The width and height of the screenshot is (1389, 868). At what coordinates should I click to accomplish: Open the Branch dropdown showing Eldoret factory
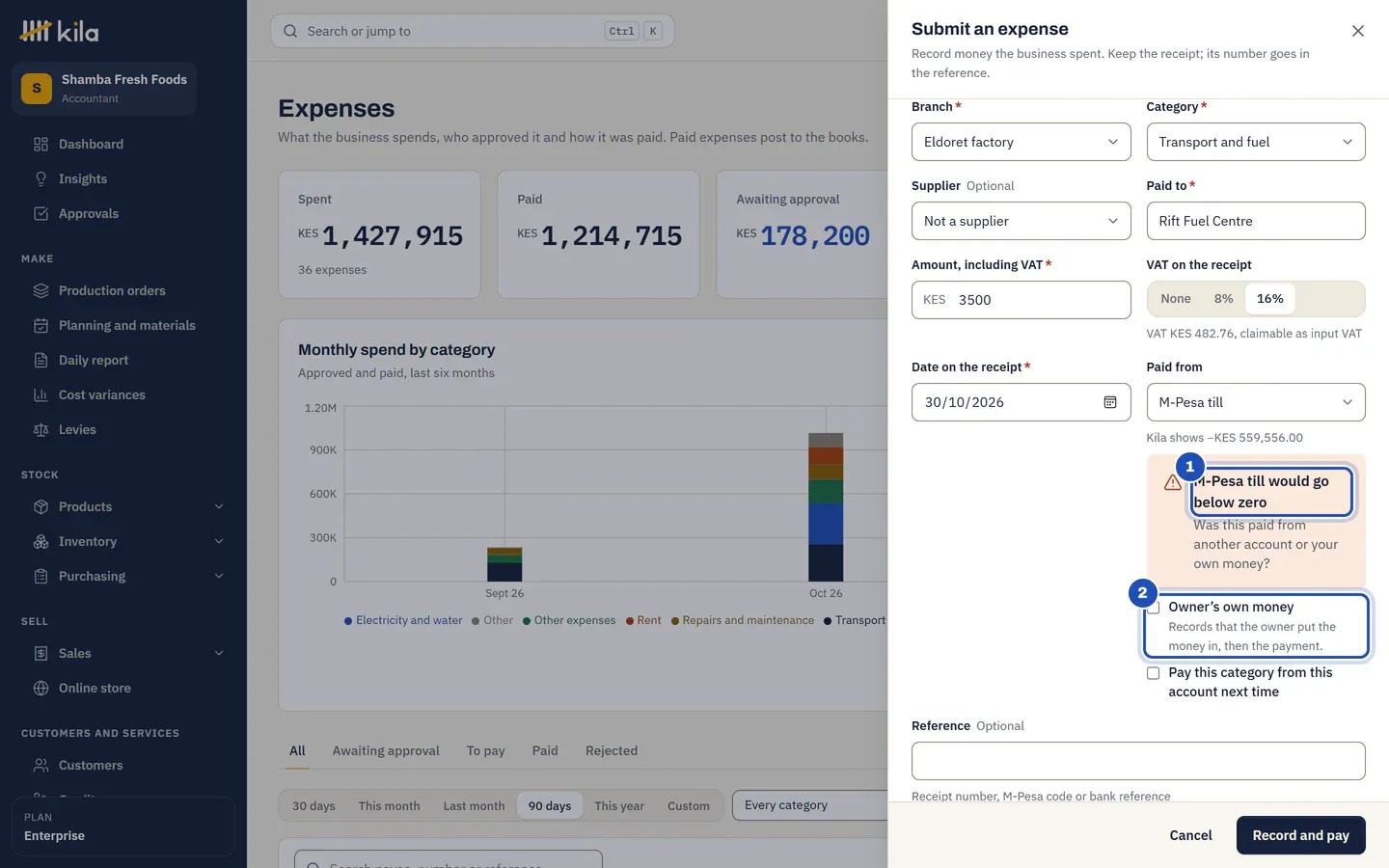pyautogui.click(x=1021, y=142)
